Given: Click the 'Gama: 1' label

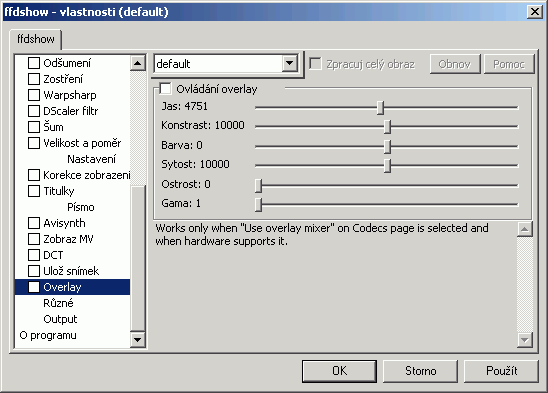Looking at the screenshot, I should click(181, 203).
